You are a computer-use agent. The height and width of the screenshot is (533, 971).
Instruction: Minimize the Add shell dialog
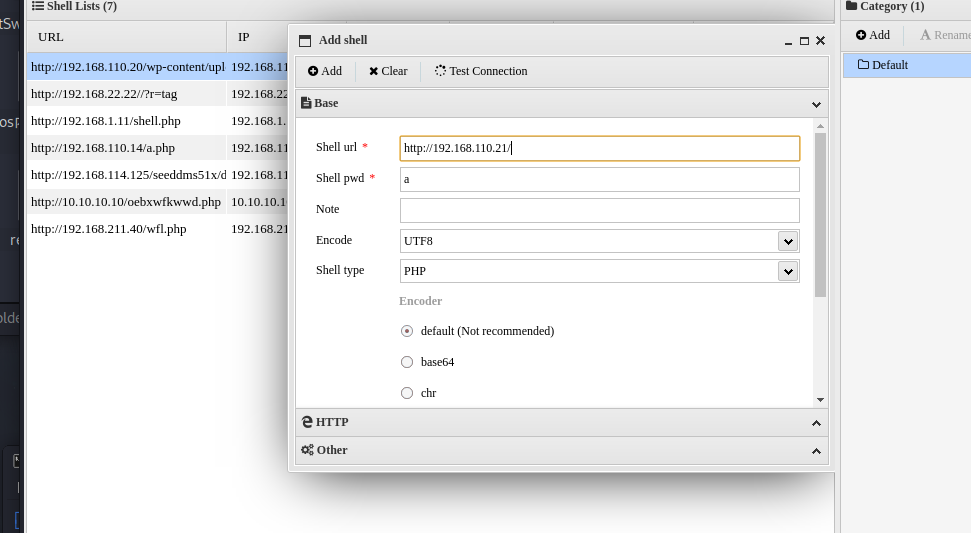point(788,41)
